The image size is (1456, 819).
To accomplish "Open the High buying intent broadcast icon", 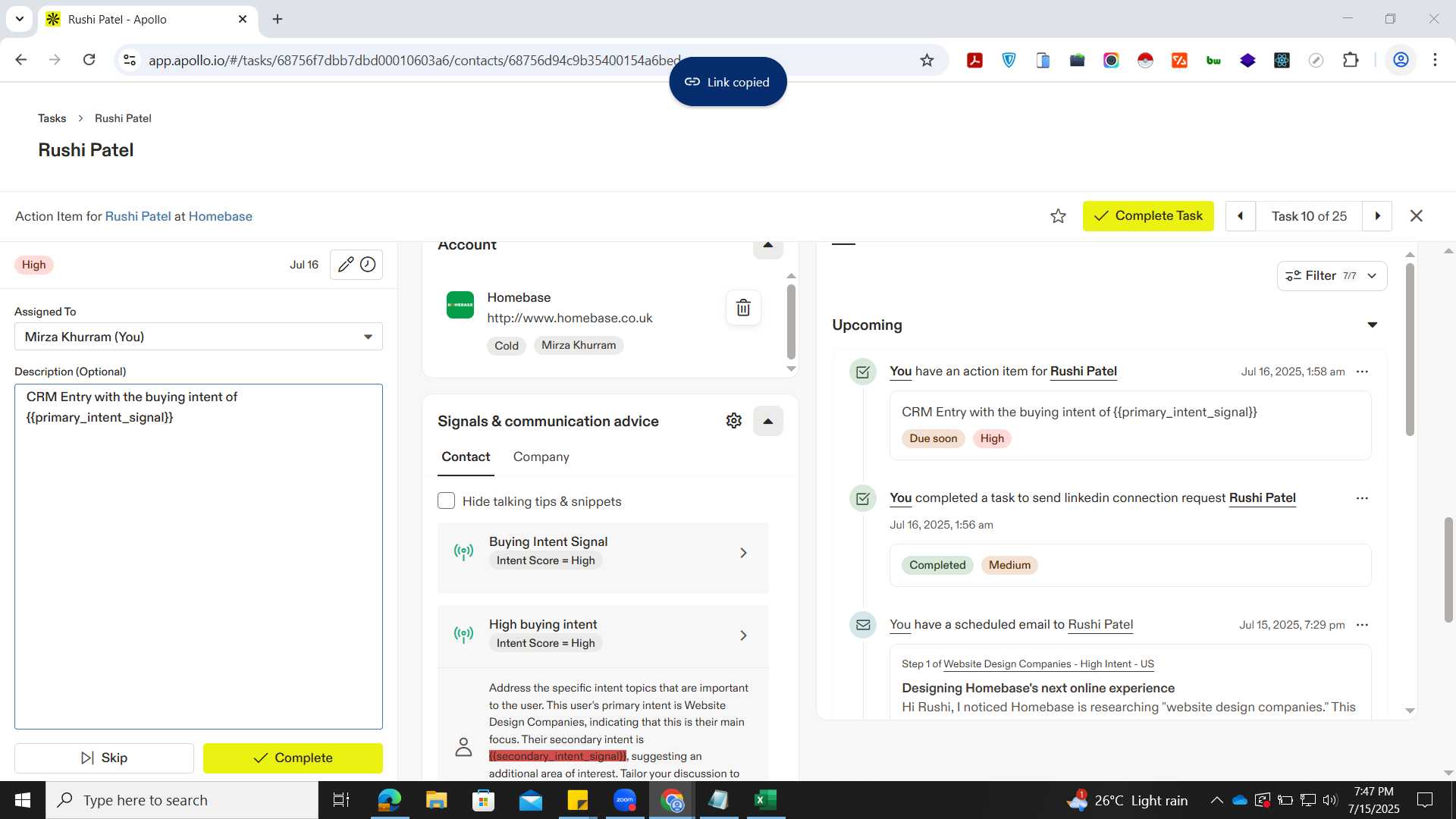I will [x=463, y=634].
